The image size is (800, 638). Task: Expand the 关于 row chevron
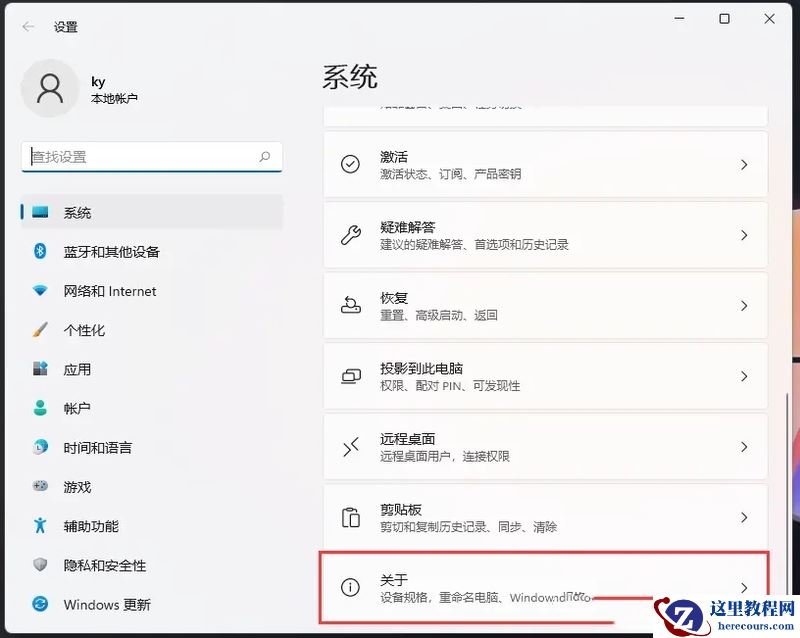pos(744,589)
